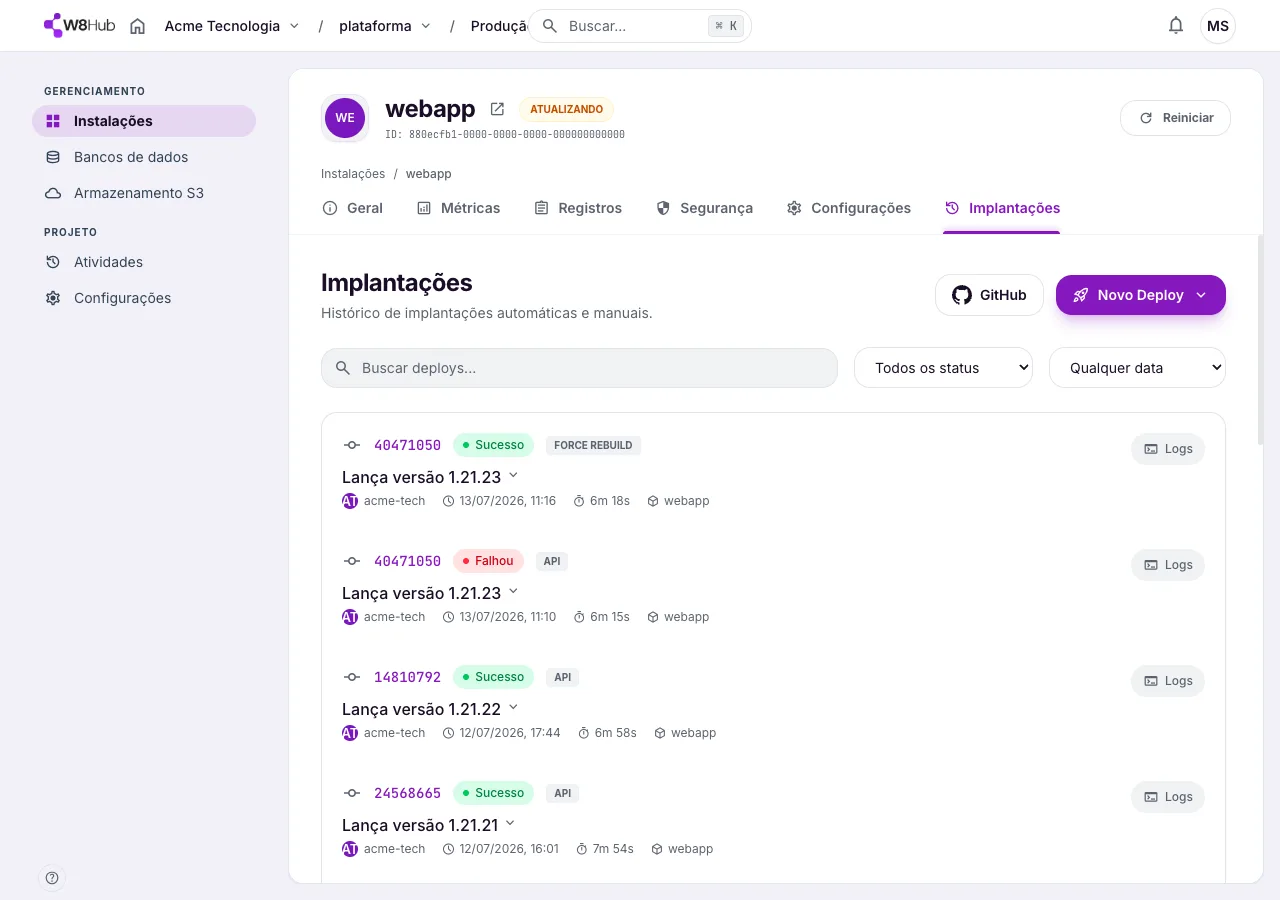Click the ATUALIZANDO status badge
Viewport: 1280px width, 900px height.
[x=566, y=109]
